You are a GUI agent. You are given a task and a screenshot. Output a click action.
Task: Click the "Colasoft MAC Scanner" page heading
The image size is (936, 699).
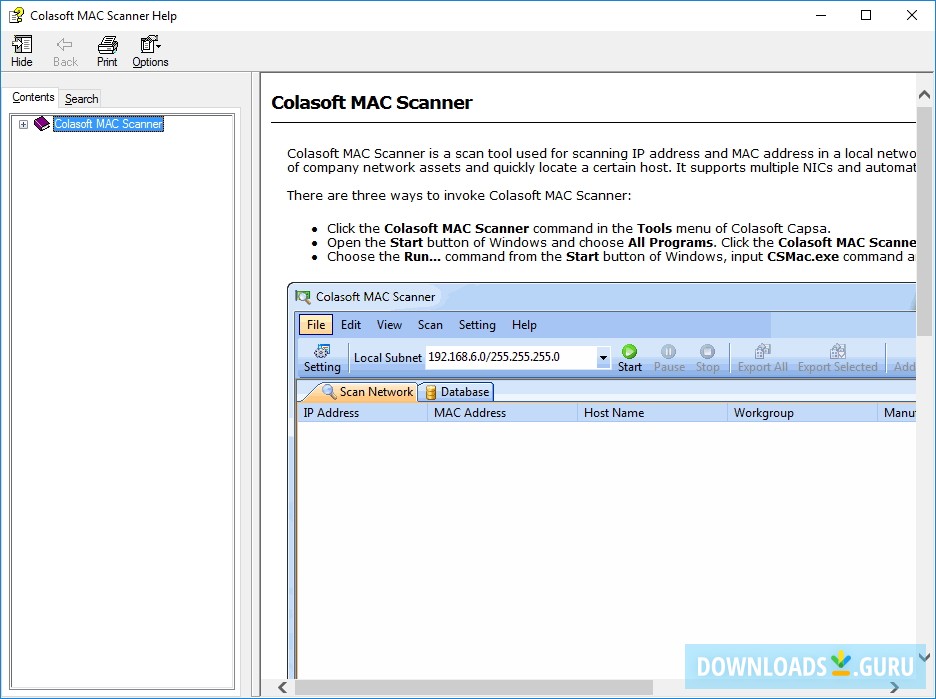click(x=372, y=103)
